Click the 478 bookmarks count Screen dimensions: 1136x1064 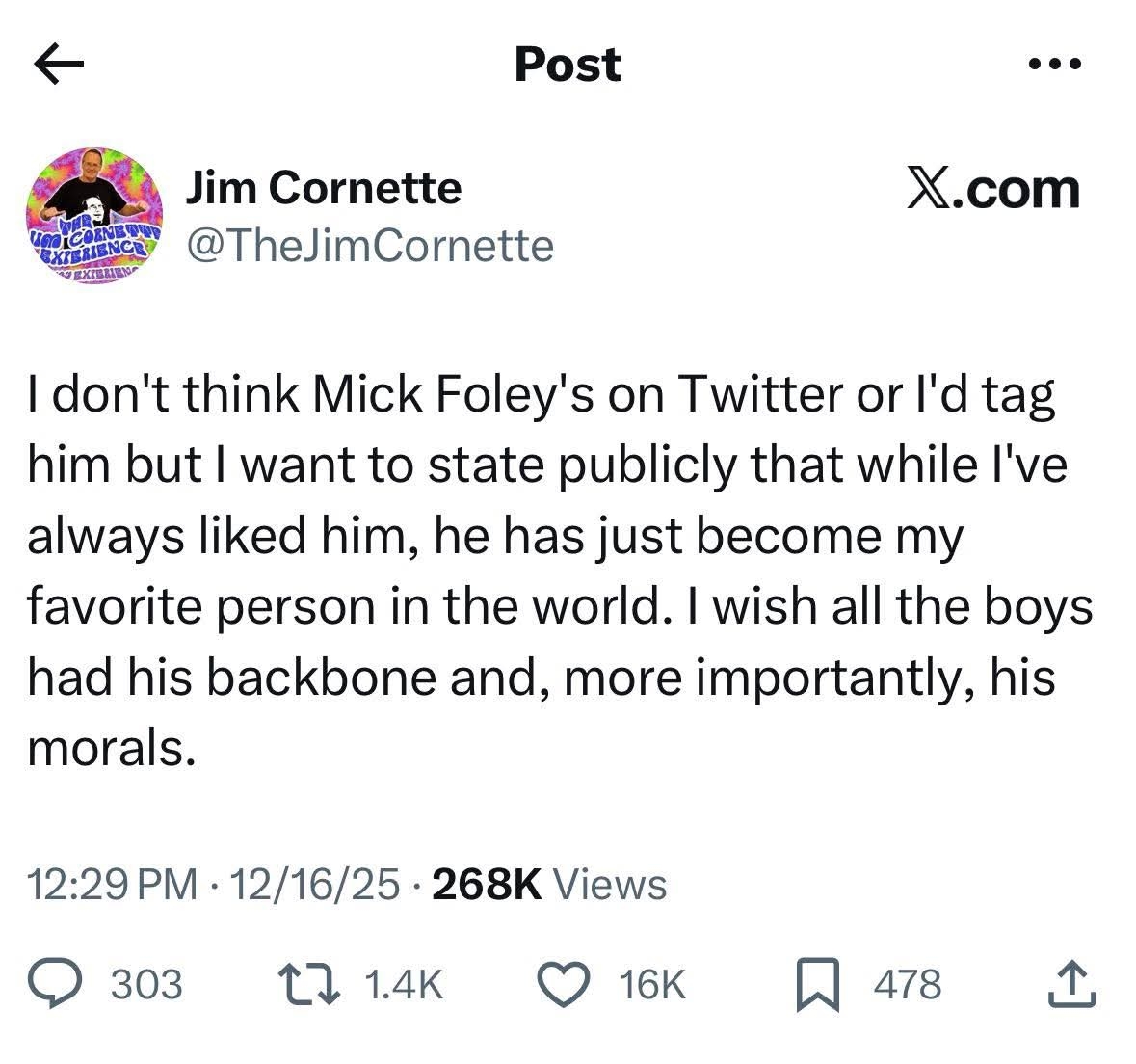pyautogui.click(x=907, y=985)
